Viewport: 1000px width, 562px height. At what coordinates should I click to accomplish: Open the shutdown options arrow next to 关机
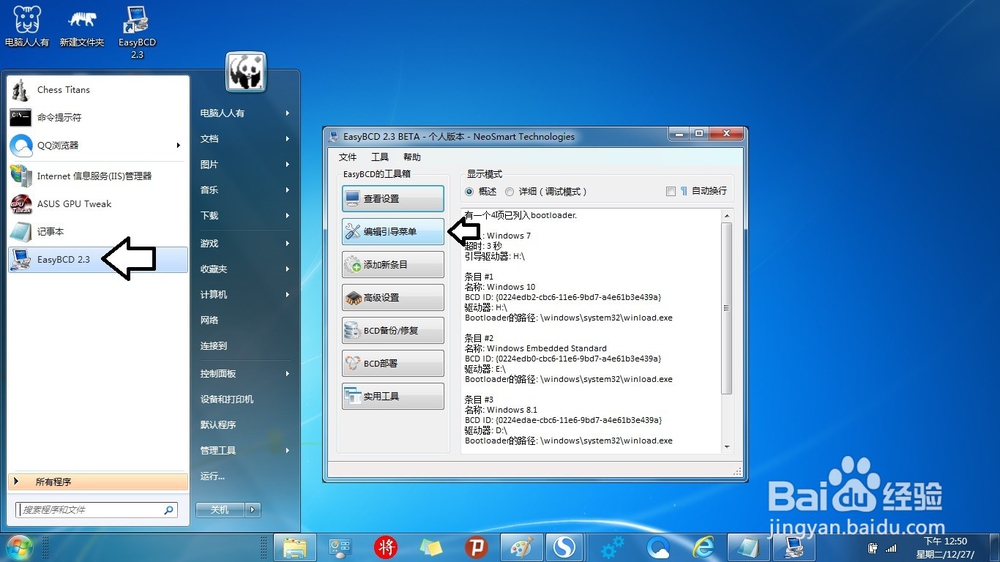253,510
